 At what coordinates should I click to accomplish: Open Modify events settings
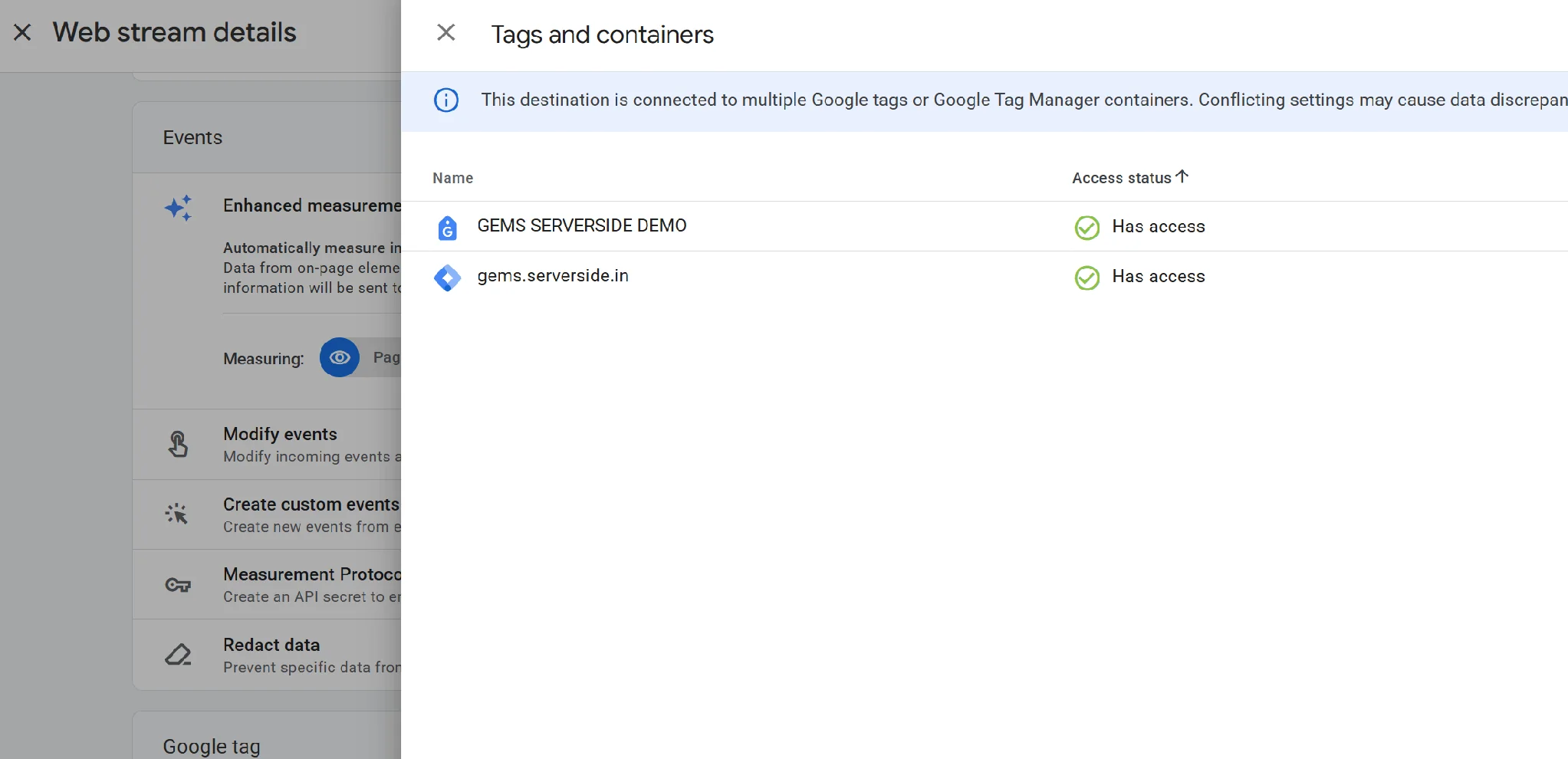(267, 445)
